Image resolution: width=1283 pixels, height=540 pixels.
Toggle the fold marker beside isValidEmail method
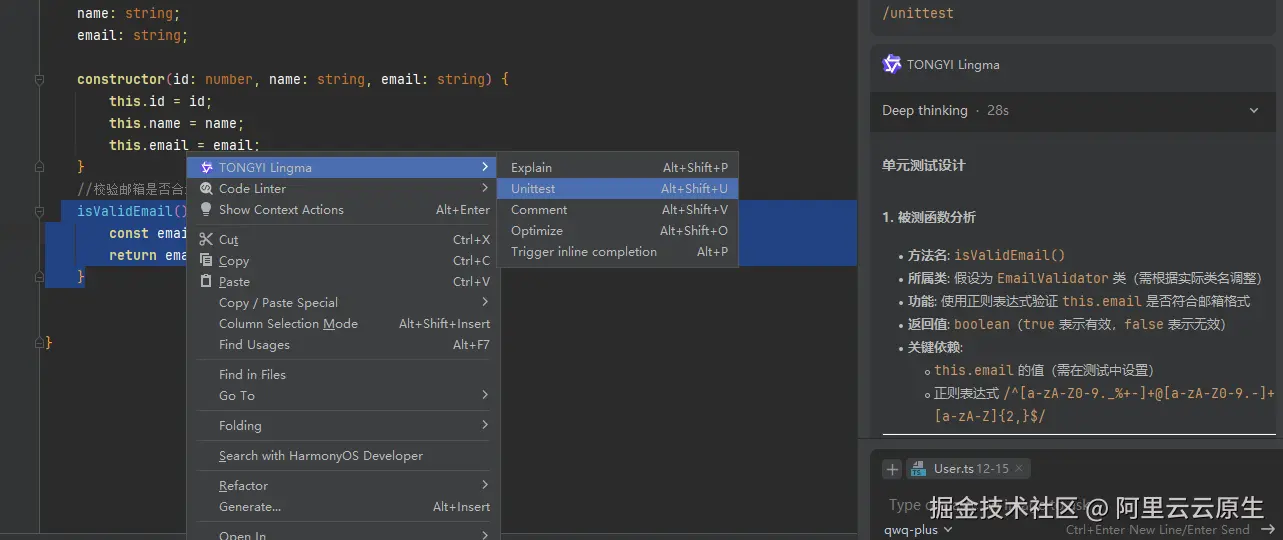pos(40,212)
